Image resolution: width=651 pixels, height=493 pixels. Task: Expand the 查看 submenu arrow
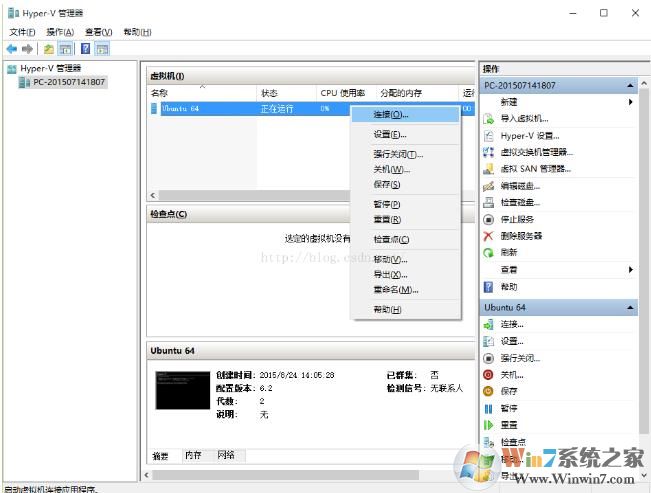(x=631, y=270)
